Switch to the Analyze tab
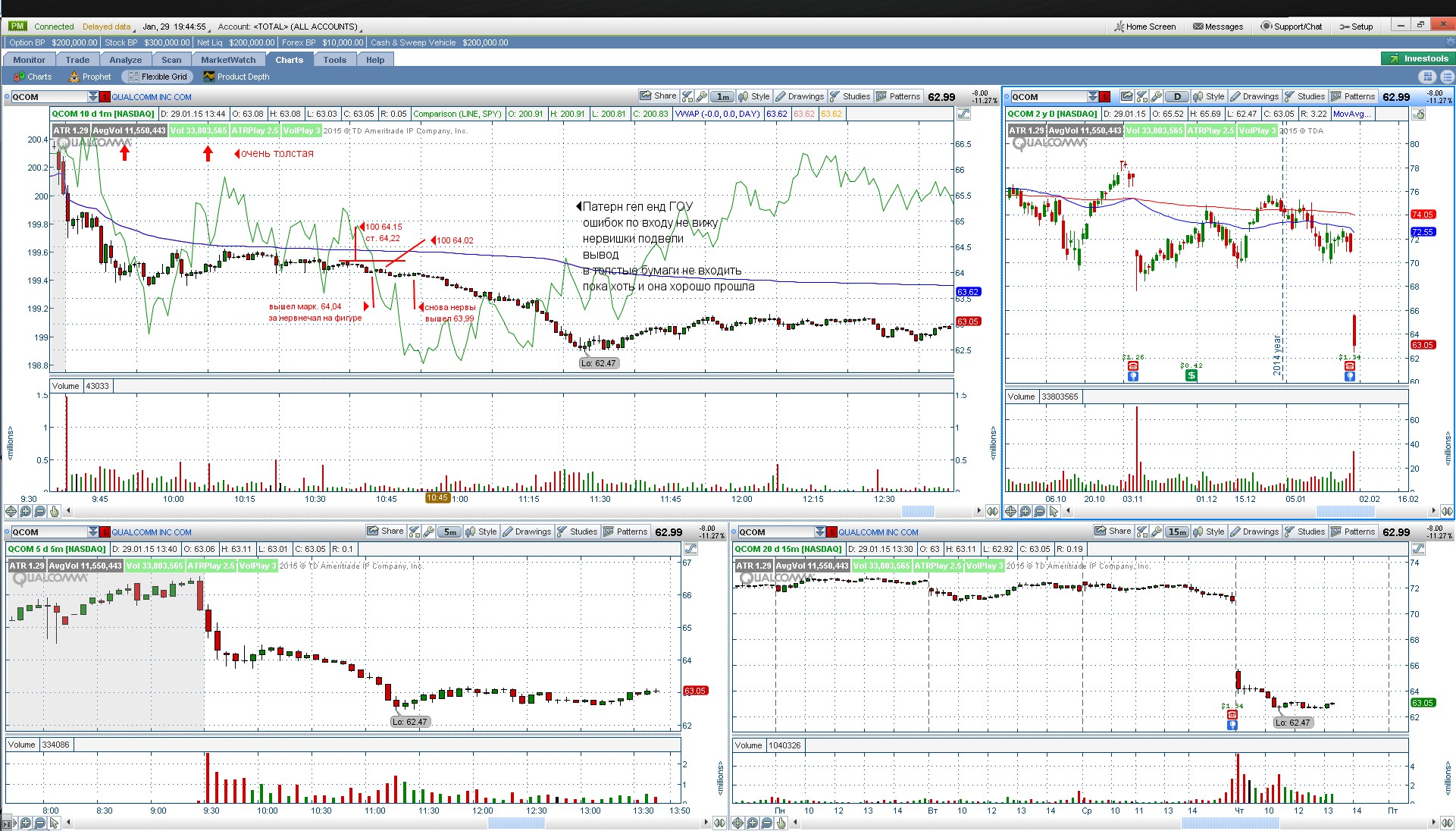The image size is (1456, 831). point(125,60)
